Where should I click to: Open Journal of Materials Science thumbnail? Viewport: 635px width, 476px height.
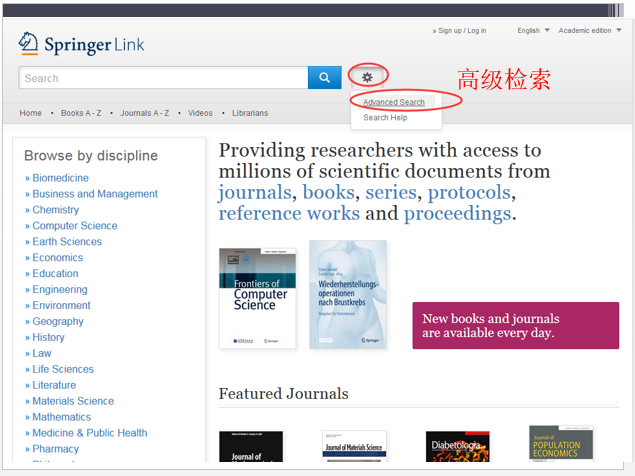tap(354, 446)
